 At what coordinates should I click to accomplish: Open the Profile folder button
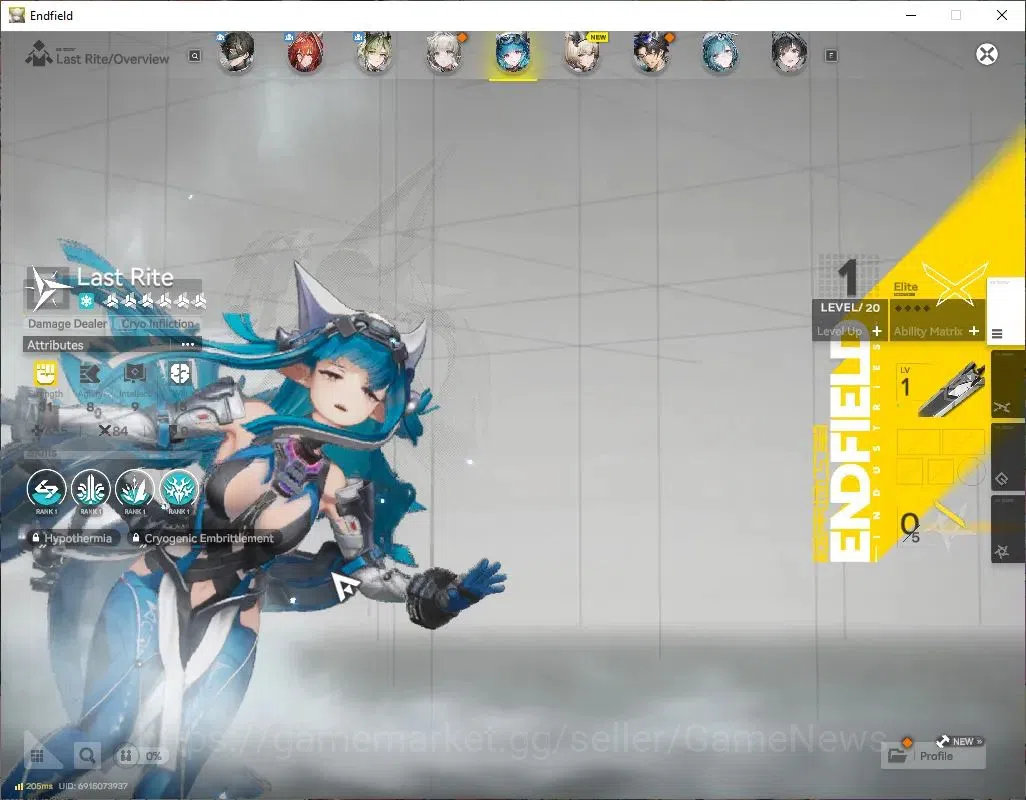pyautogui.click(x=933, y=756)
